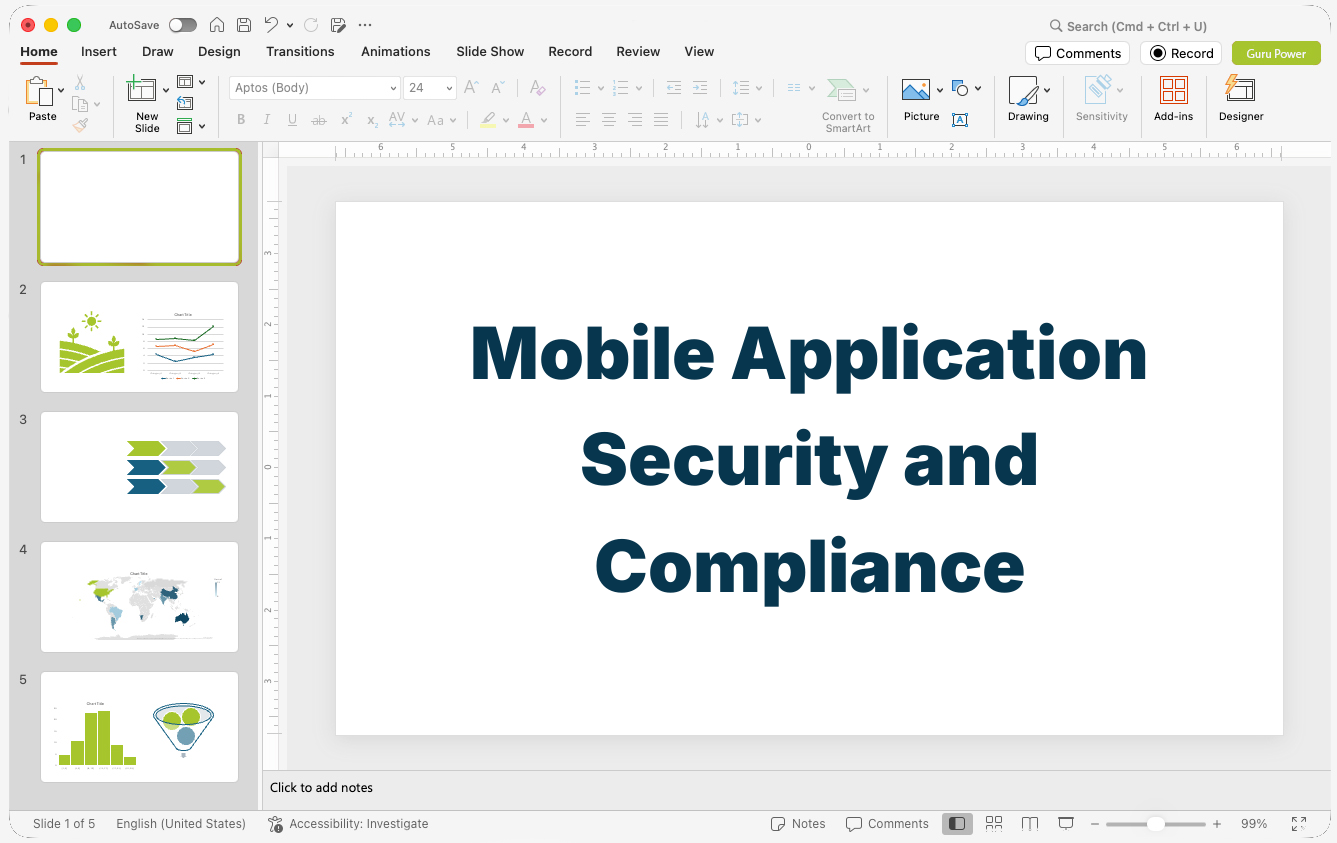Open the Layout dropdown
1337x843 pixels.
pyautogui.click(x=190, y=82)
